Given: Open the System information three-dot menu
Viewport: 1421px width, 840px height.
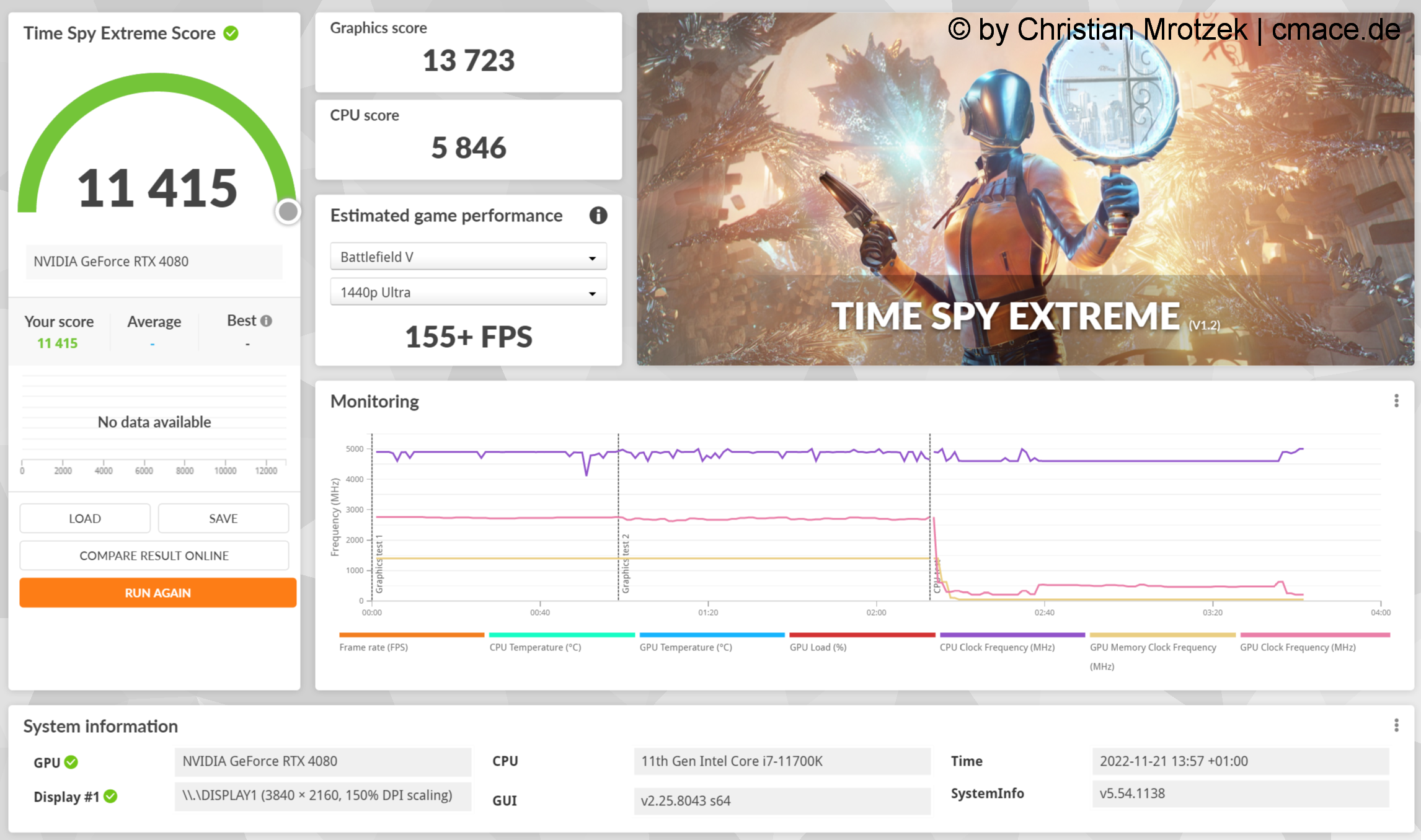Looking at the screenshot, I should pyautogui.click(x=1396, y=725).
